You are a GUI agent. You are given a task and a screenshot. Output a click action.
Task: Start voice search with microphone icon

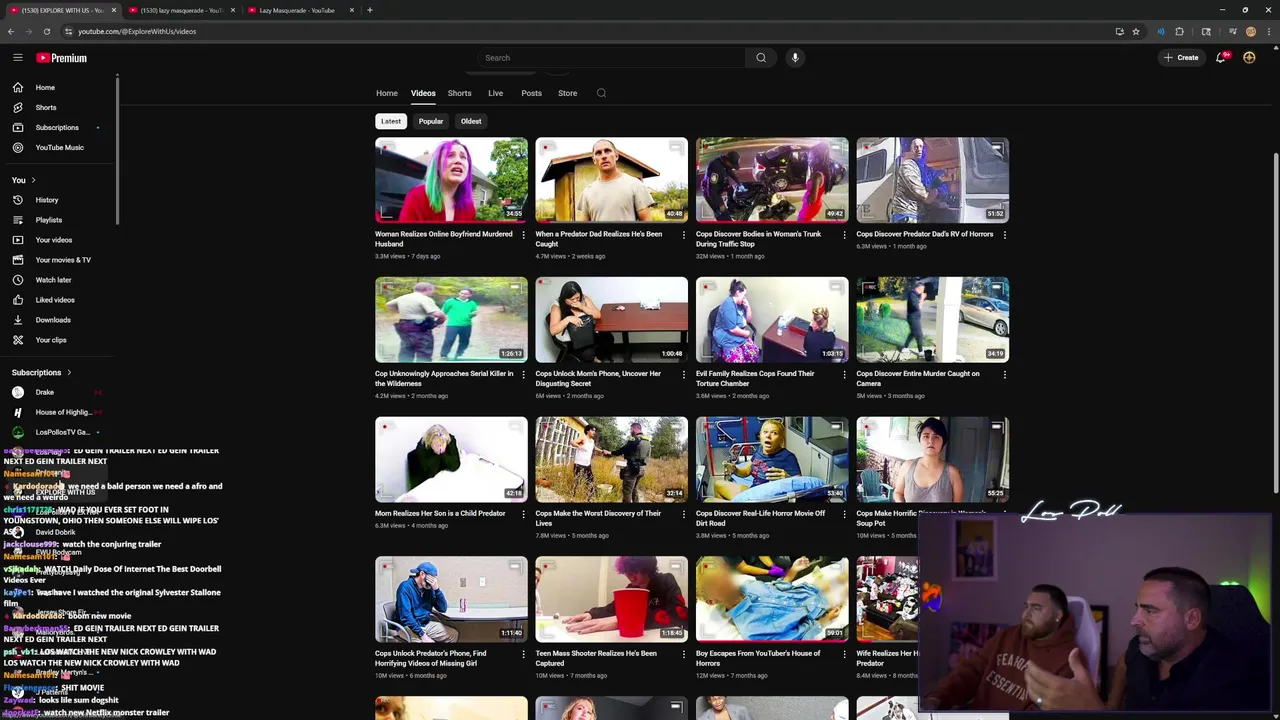tap(795, 58)
